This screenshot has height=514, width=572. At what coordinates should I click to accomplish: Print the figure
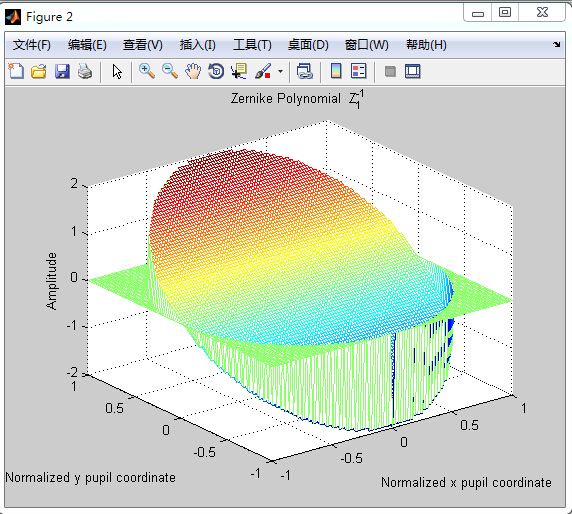(x=85, y=71)
